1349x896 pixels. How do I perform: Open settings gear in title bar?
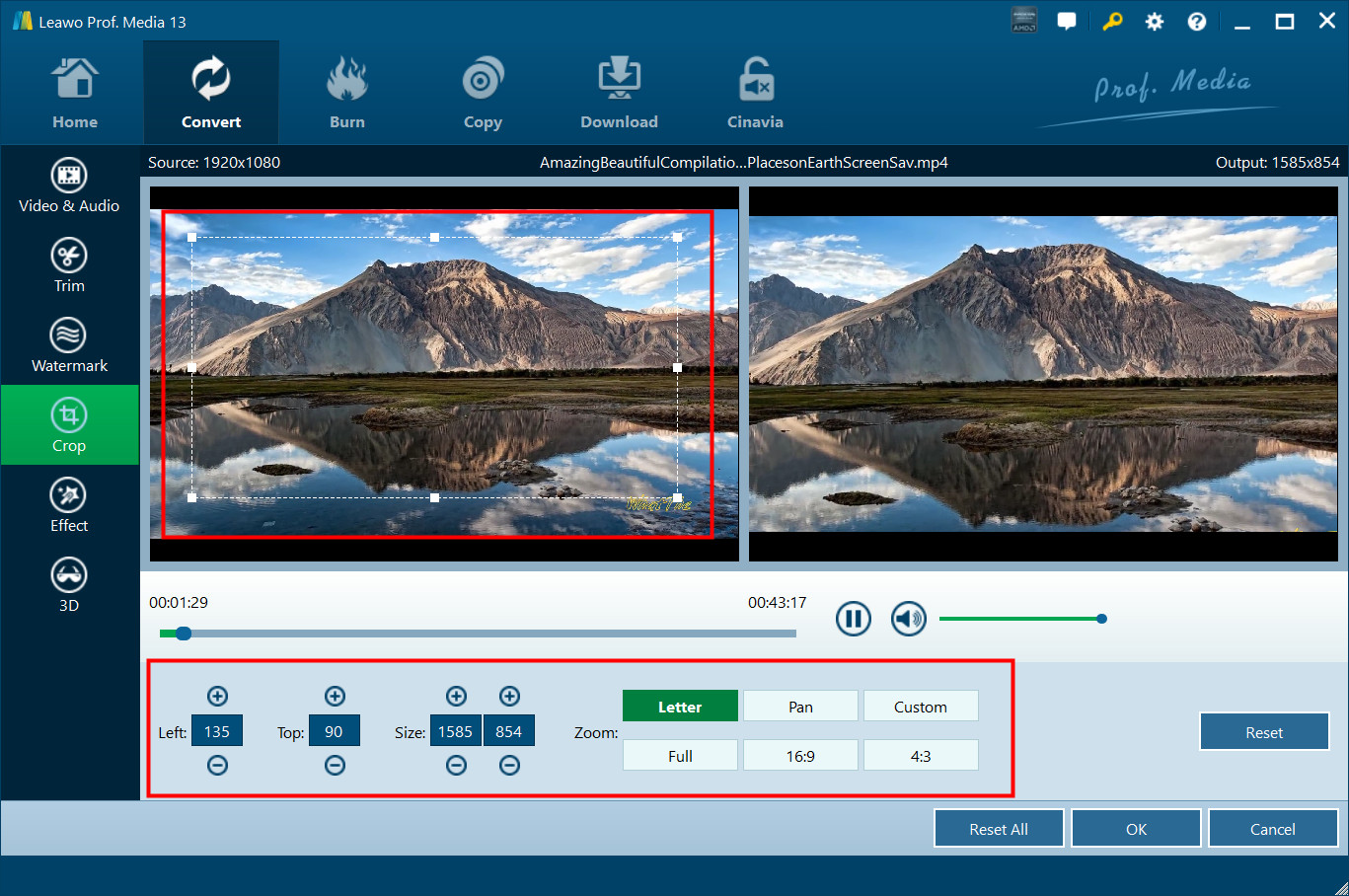1154,22
